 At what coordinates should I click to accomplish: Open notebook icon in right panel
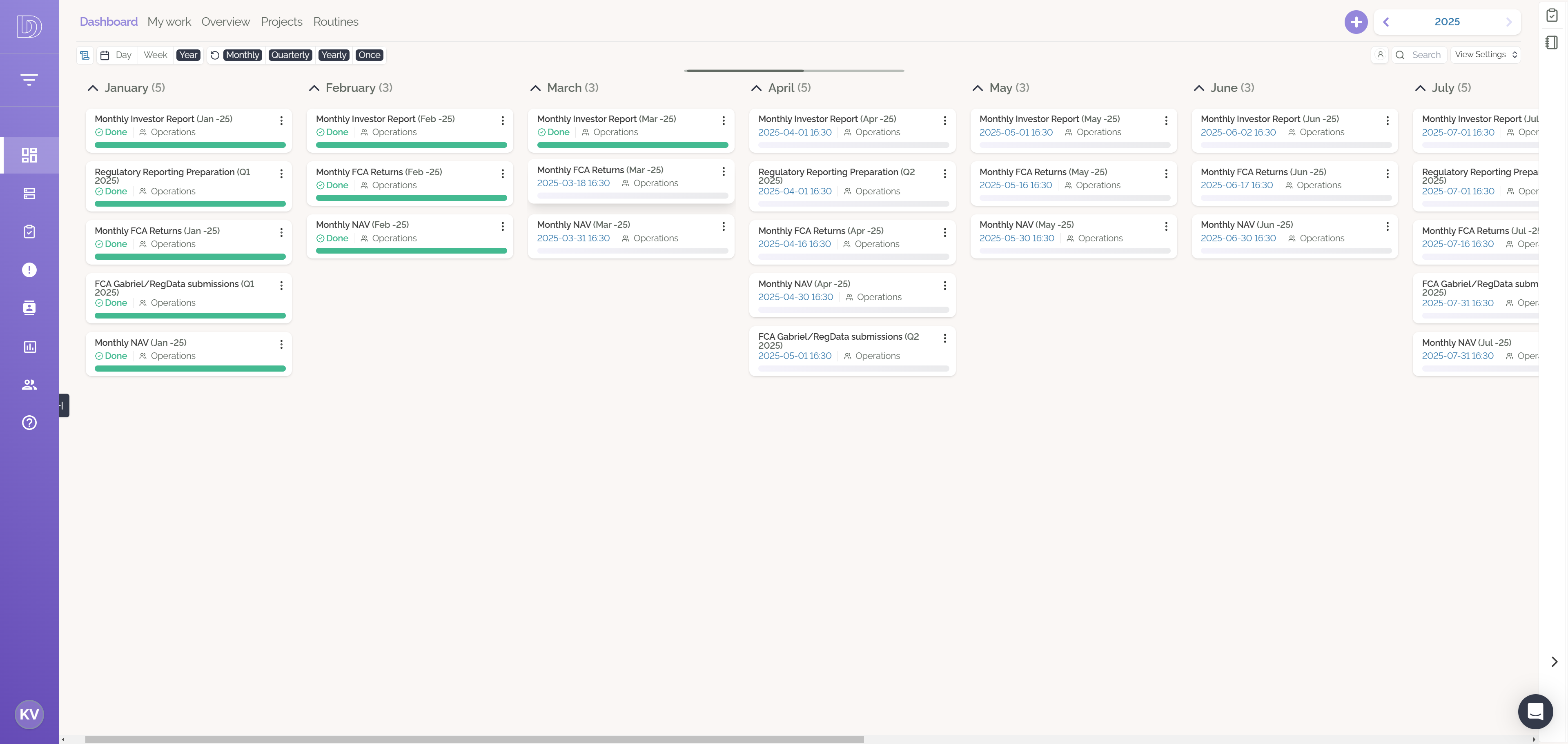[x=1552, y=42]
